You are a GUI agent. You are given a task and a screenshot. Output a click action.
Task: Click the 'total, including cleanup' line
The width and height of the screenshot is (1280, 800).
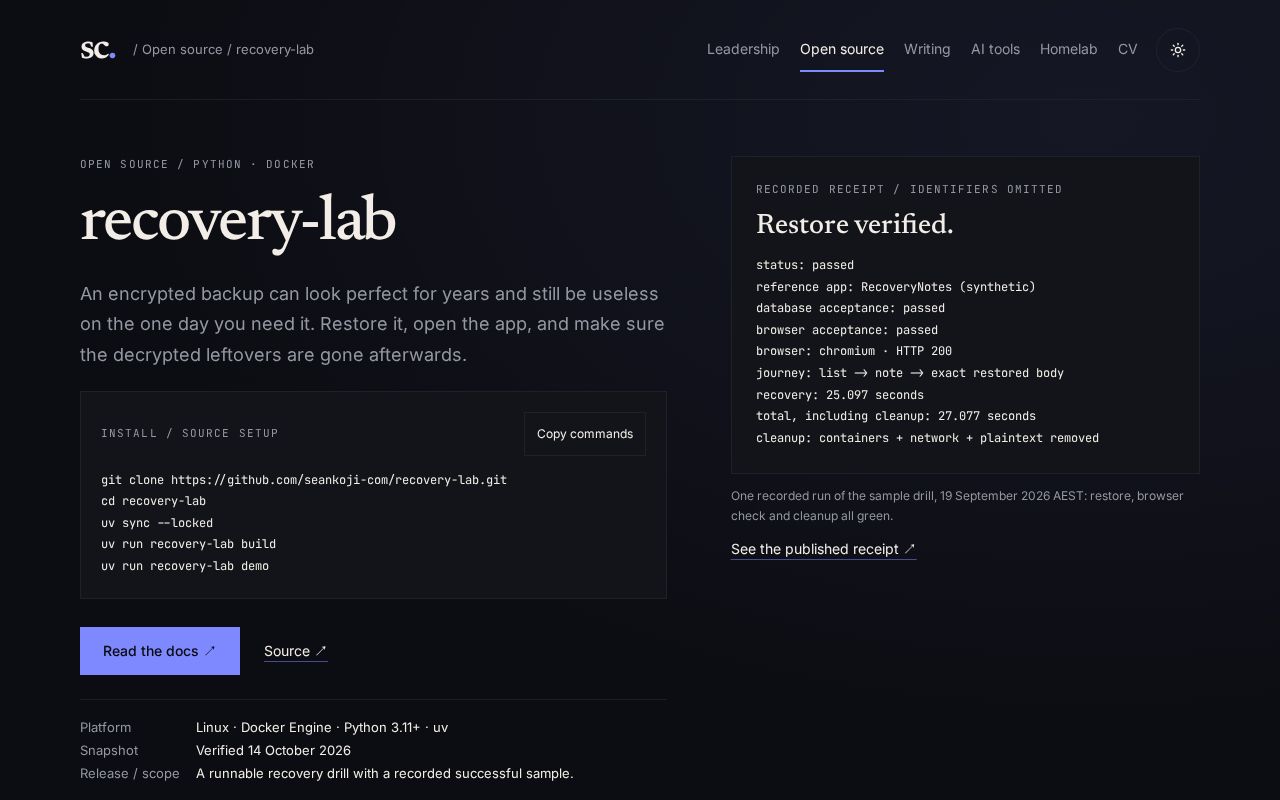[896, 416]
